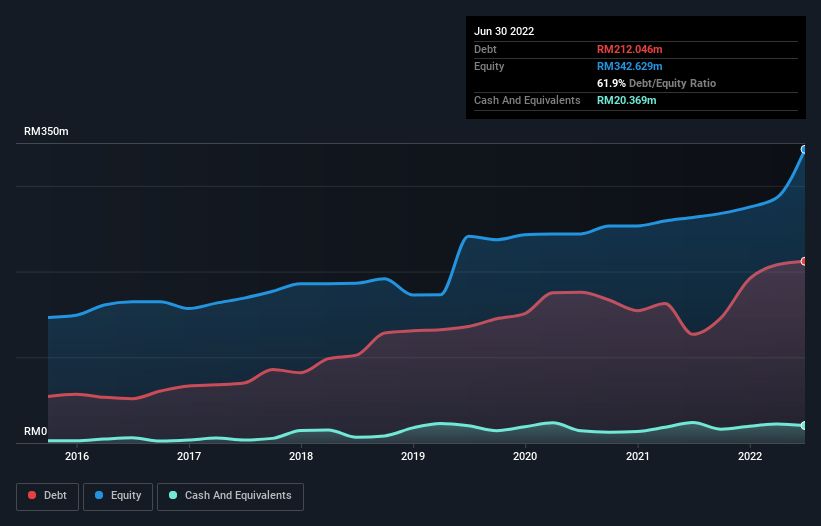
Task: Click the RM20.369m cash value
Action: pyautogui.click(x=626, y=100)
